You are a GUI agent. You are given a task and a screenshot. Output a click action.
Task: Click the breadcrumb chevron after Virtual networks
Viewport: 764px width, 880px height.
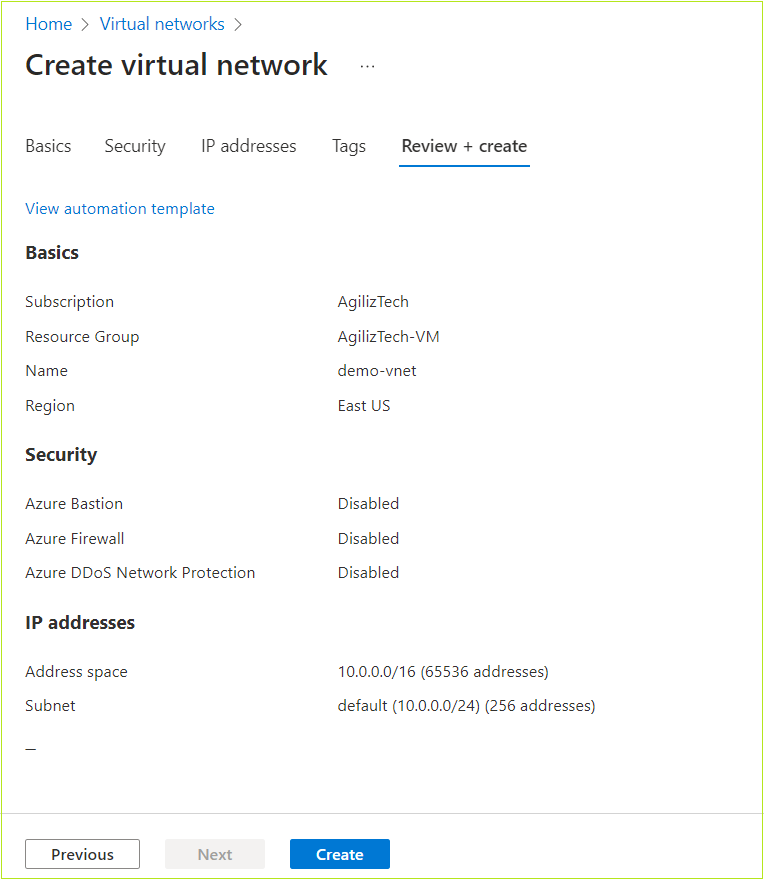238,24
